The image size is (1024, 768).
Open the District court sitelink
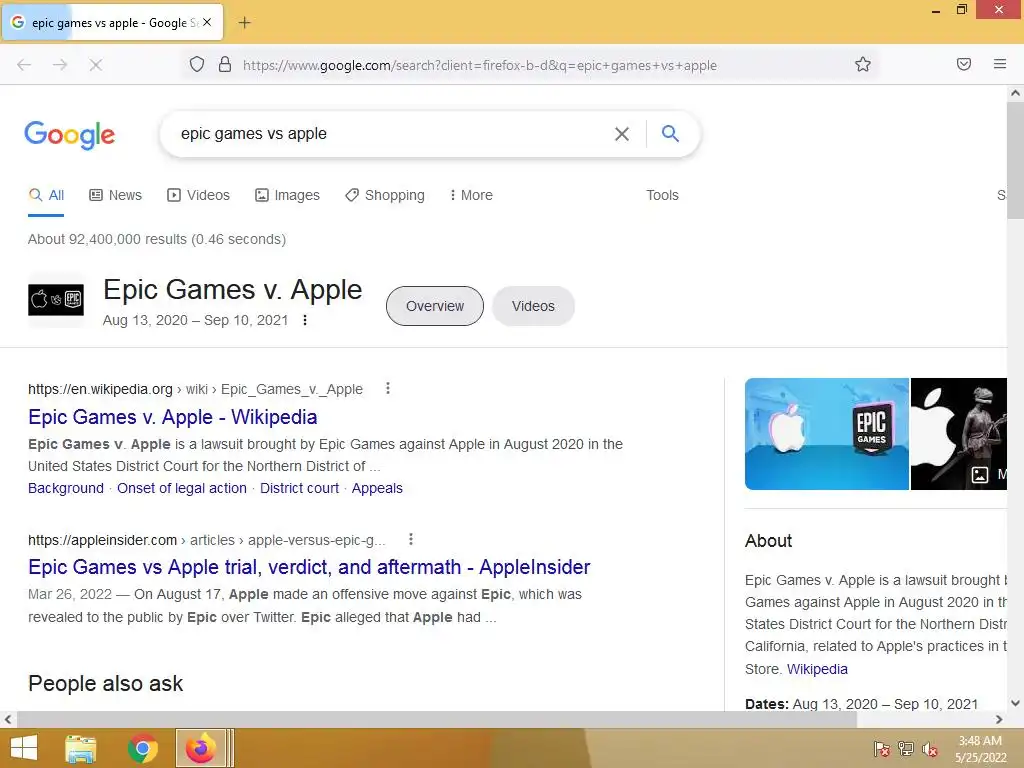click(x=299, y=488)
